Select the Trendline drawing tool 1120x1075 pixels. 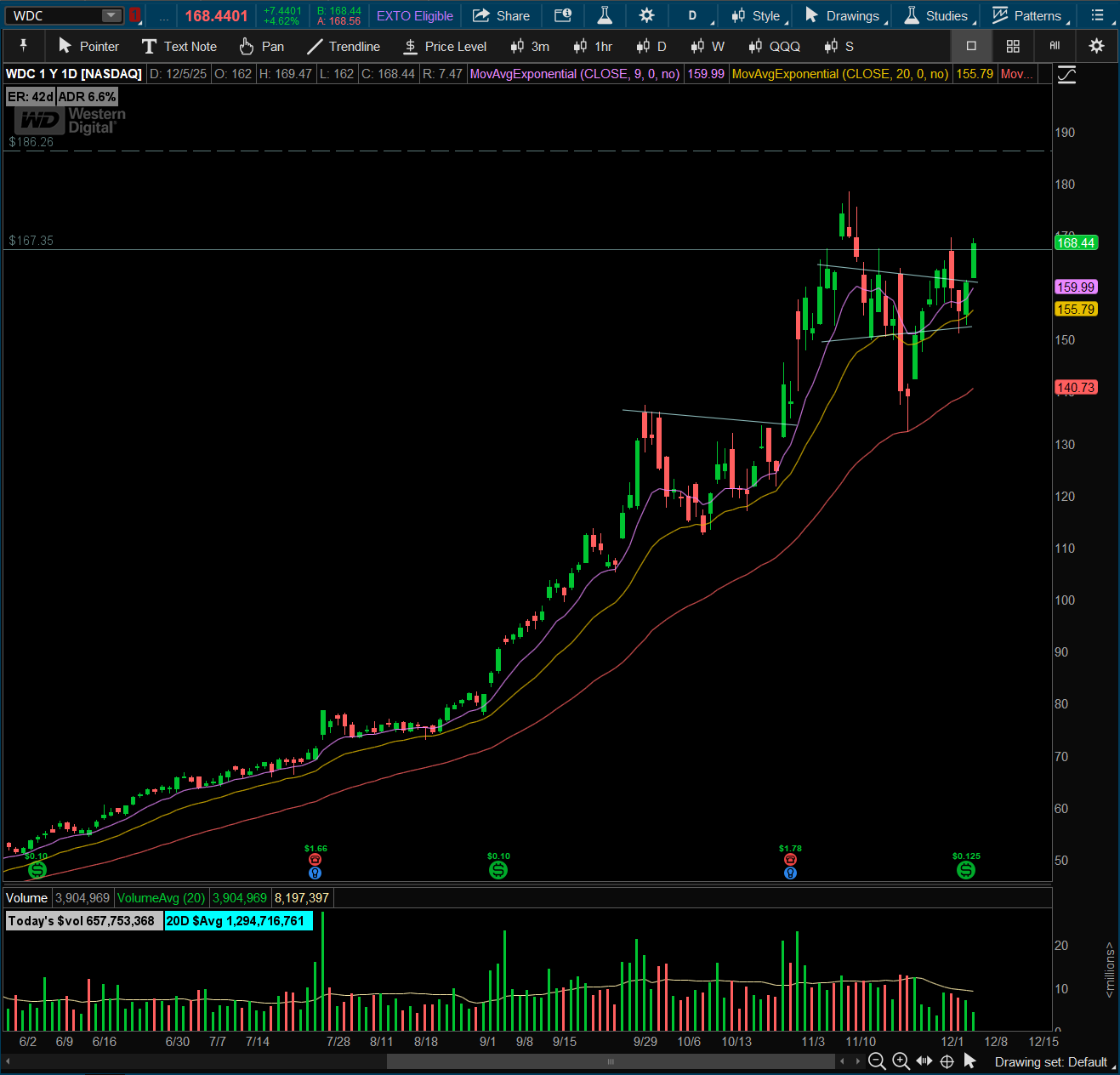click(344, 46)
